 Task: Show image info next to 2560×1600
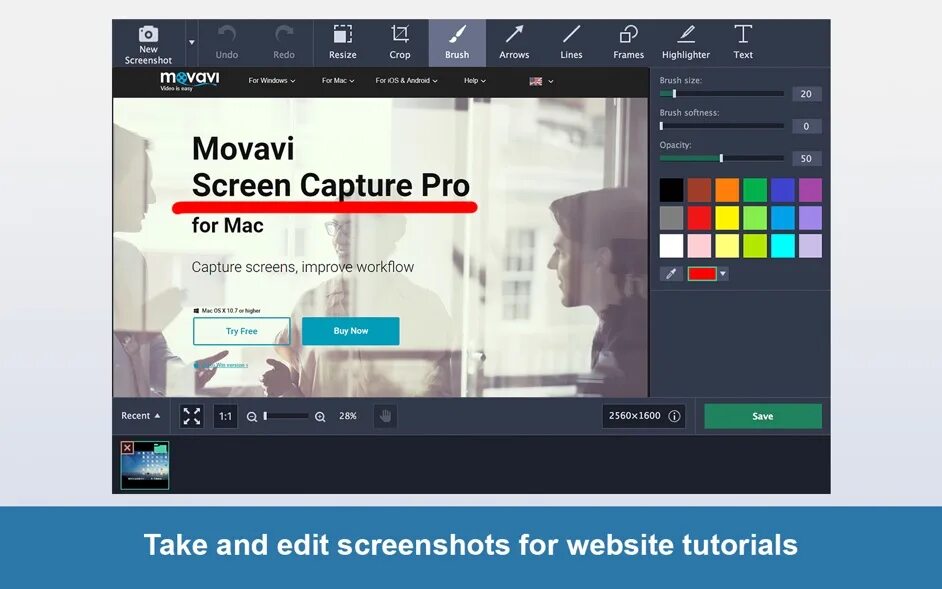[x=675, y=416]
